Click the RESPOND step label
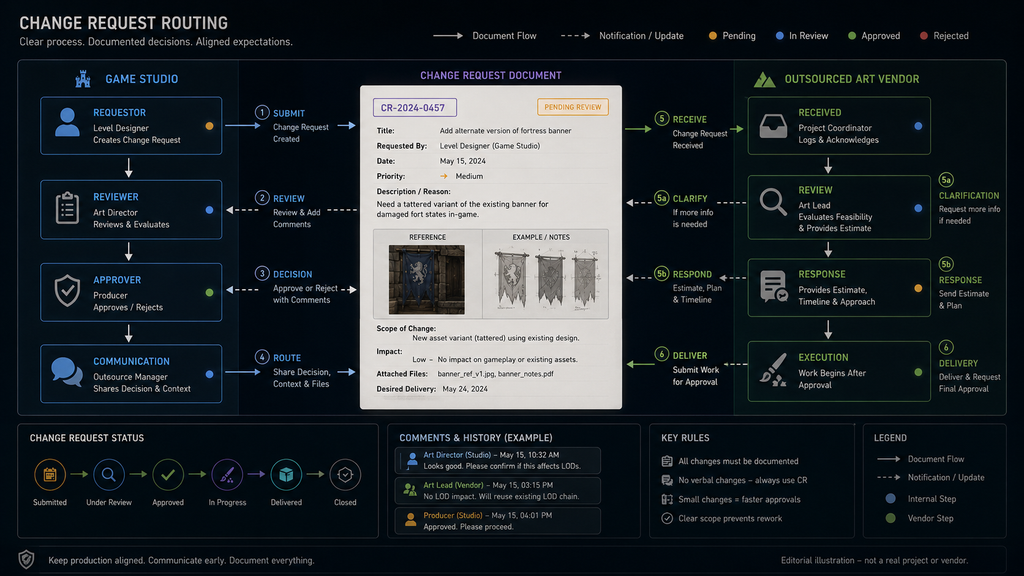The width and height of the screenshot is (1024, 576). tap(692, 274)
